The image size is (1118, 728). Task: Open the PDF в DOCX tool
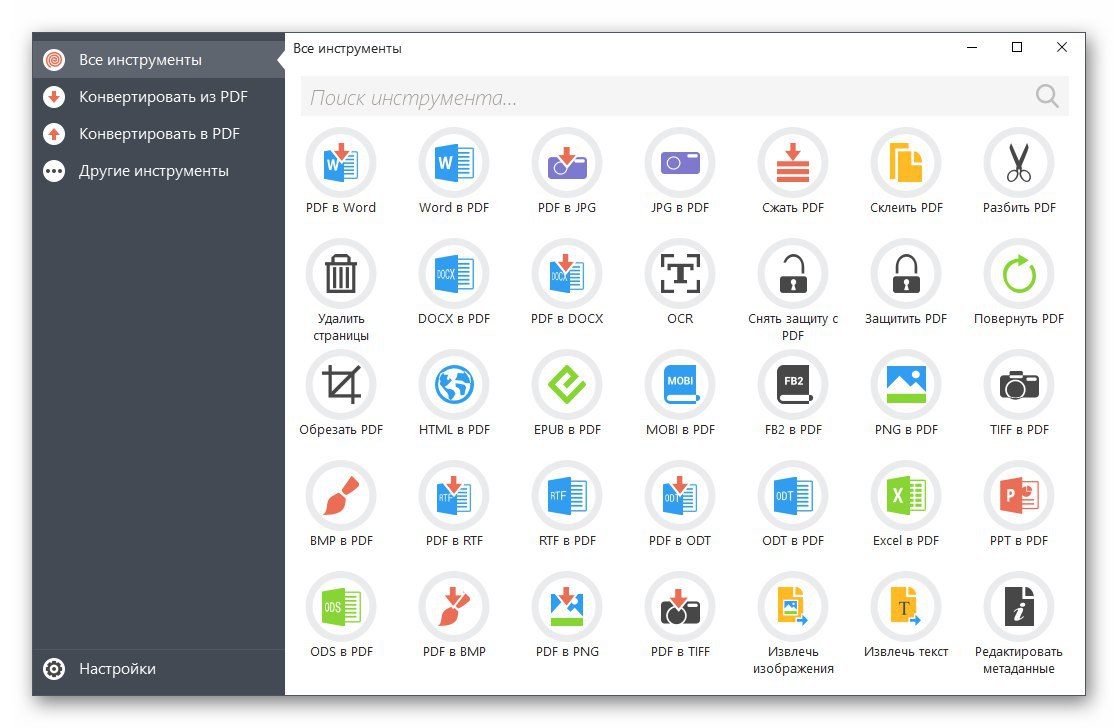point(567,275)
